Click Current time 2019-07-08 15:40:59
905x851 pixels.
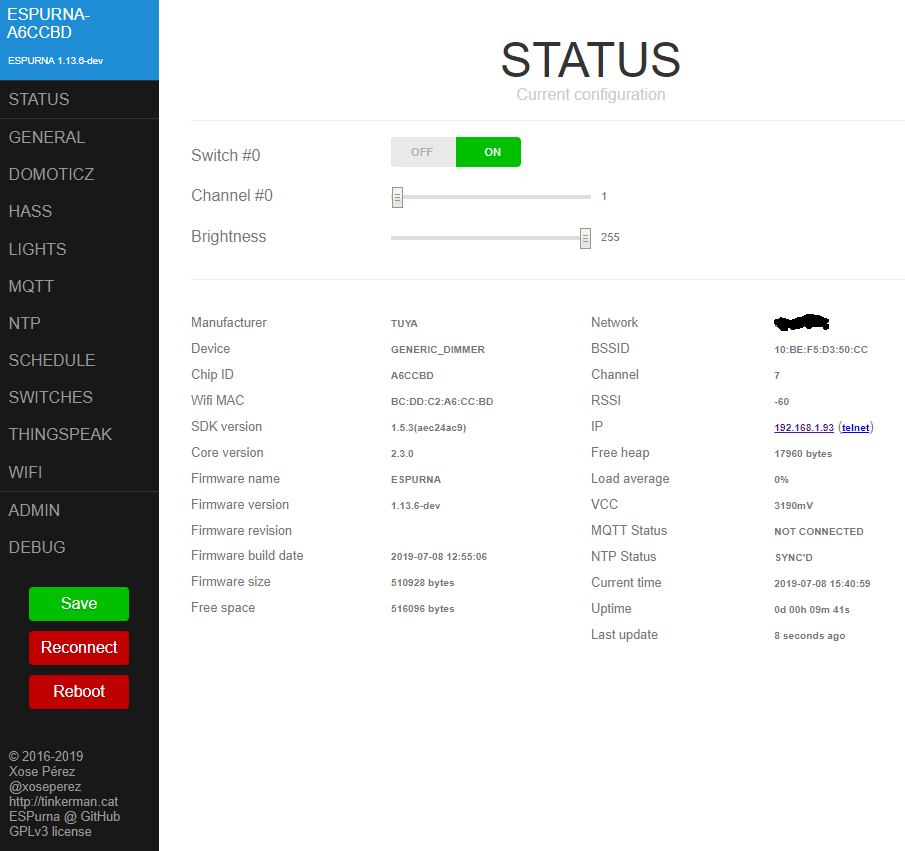[822, 583]
